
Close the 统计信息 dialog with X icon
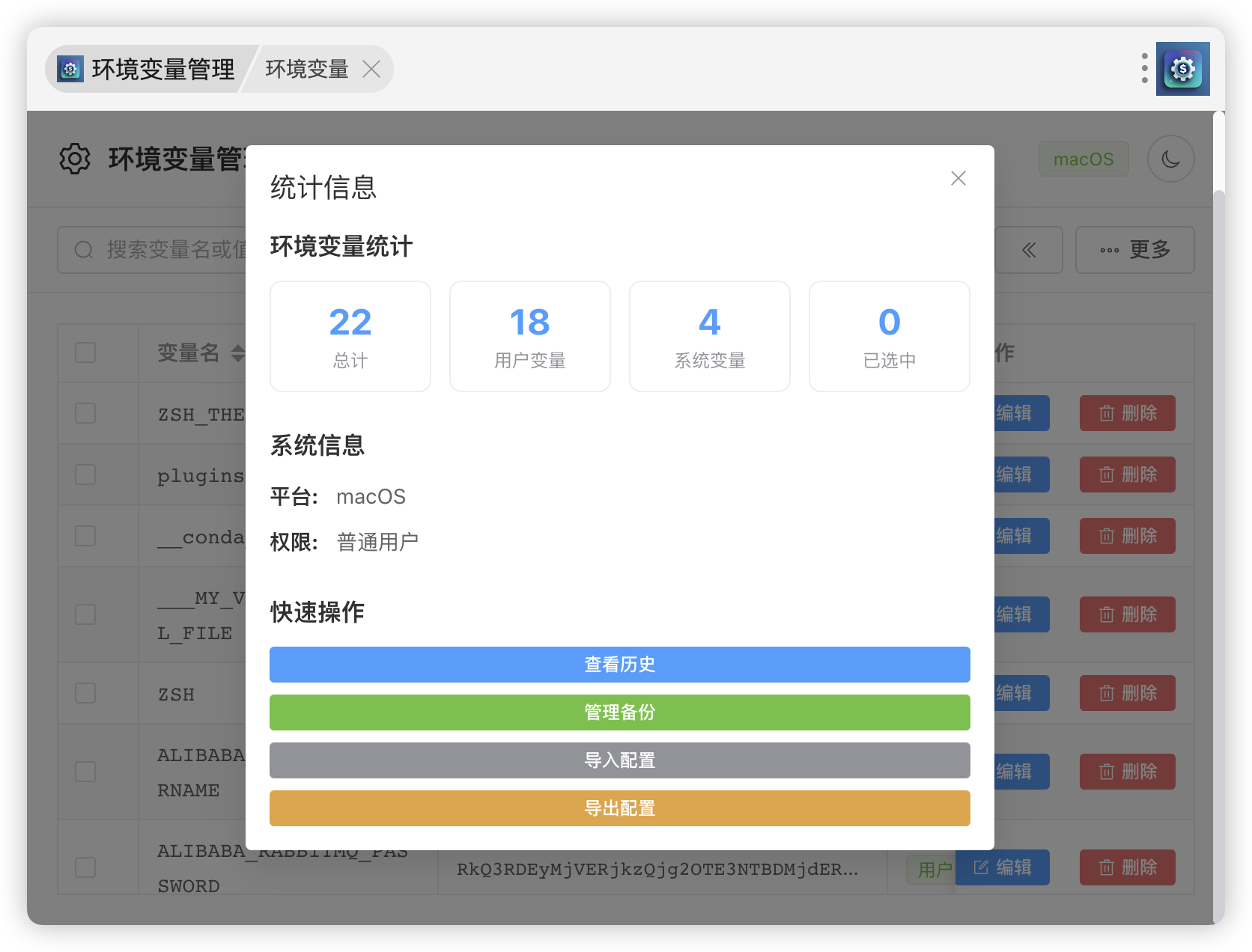[958, 178]
